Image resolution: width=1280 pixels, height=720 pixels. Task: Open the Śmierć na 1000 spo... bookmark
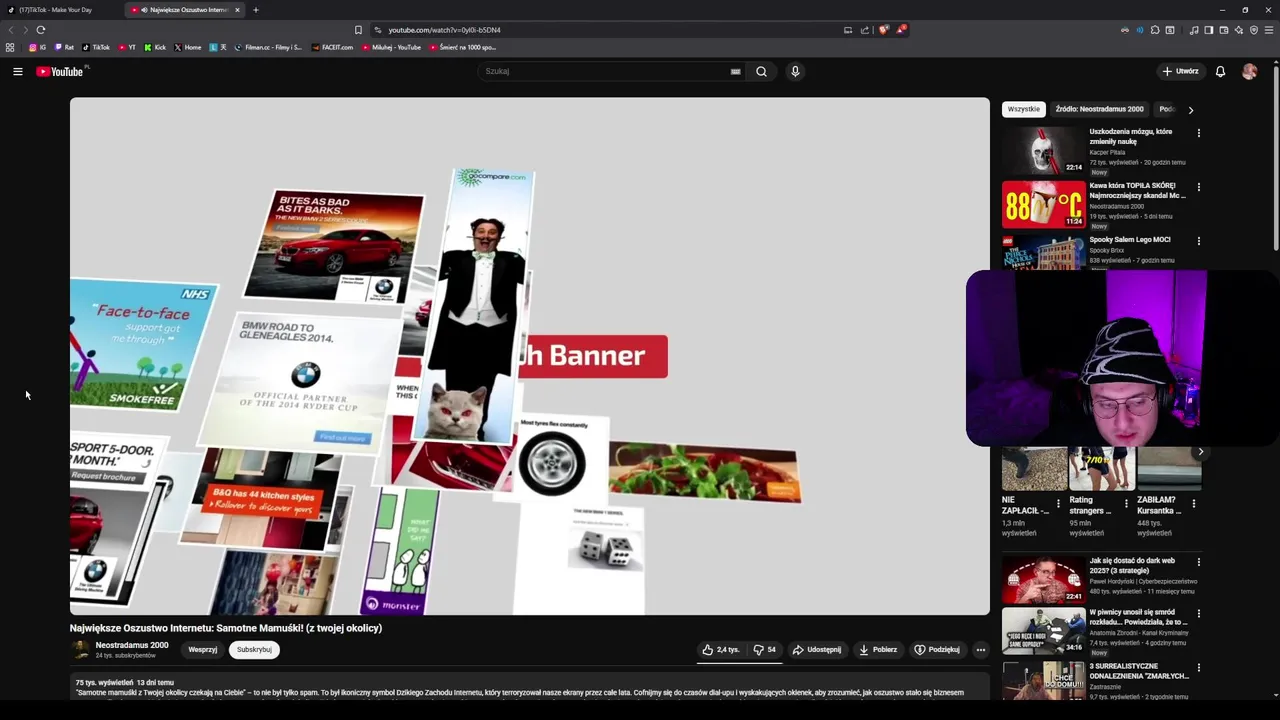point(463,47)
